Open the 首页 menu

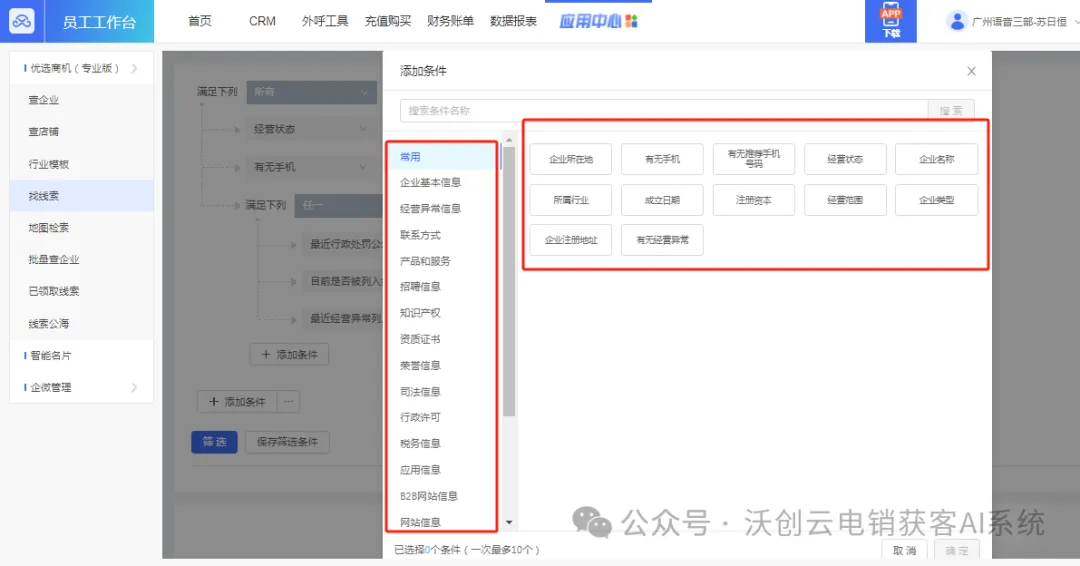click(x=200, y=21)
